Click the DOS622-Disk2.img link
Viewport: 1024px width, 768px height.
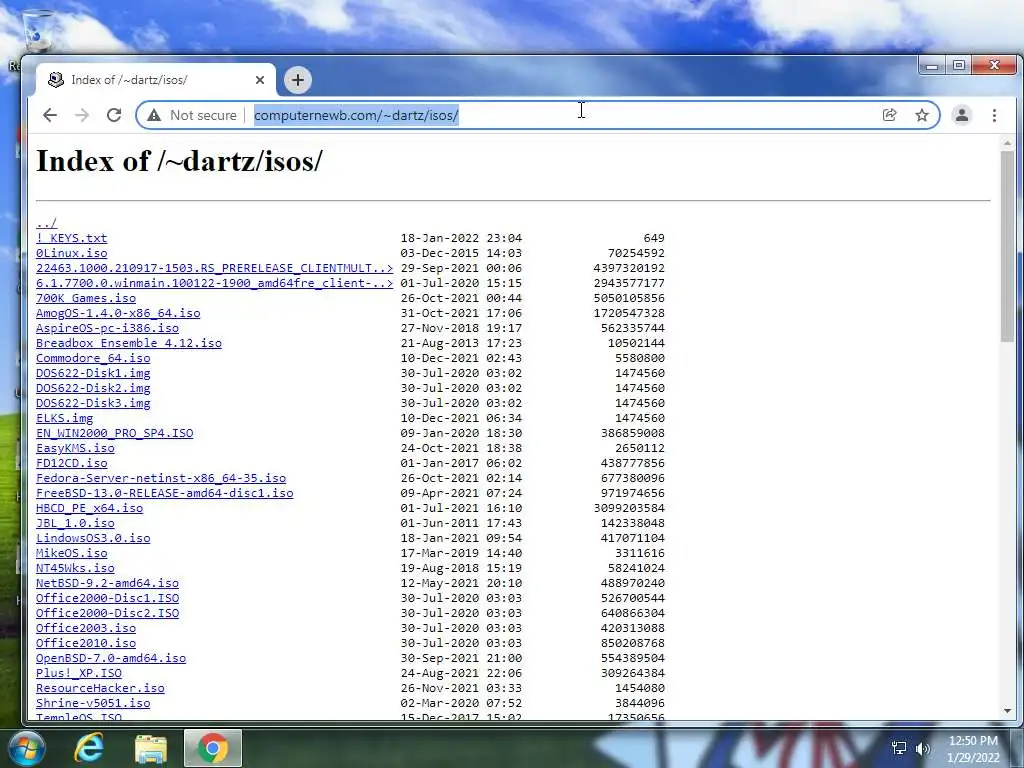pos(93,389)
